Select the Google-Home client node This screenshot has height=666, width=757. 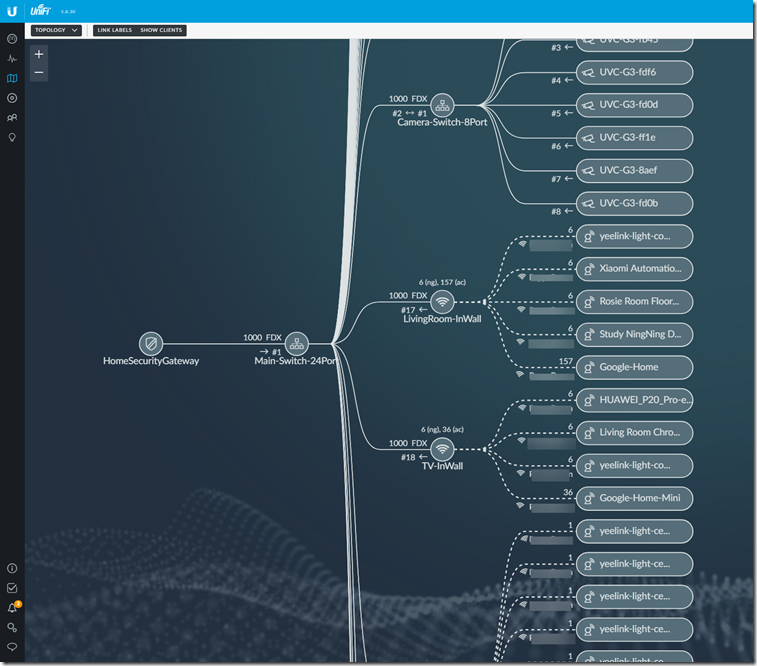coord(635,367)
